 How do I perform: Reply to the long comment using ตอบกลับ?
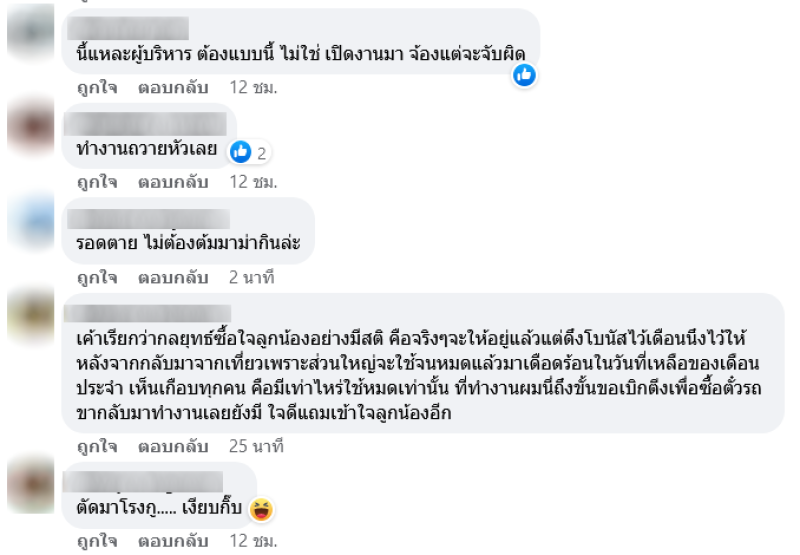coord(172,446)
